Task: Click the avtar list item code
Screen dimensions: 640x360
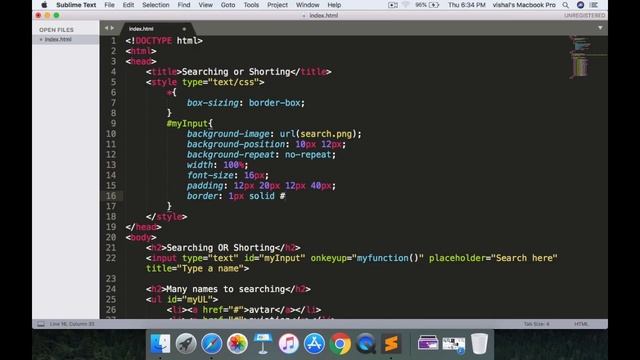Action: pyautogui.click(x=244, y=310)
